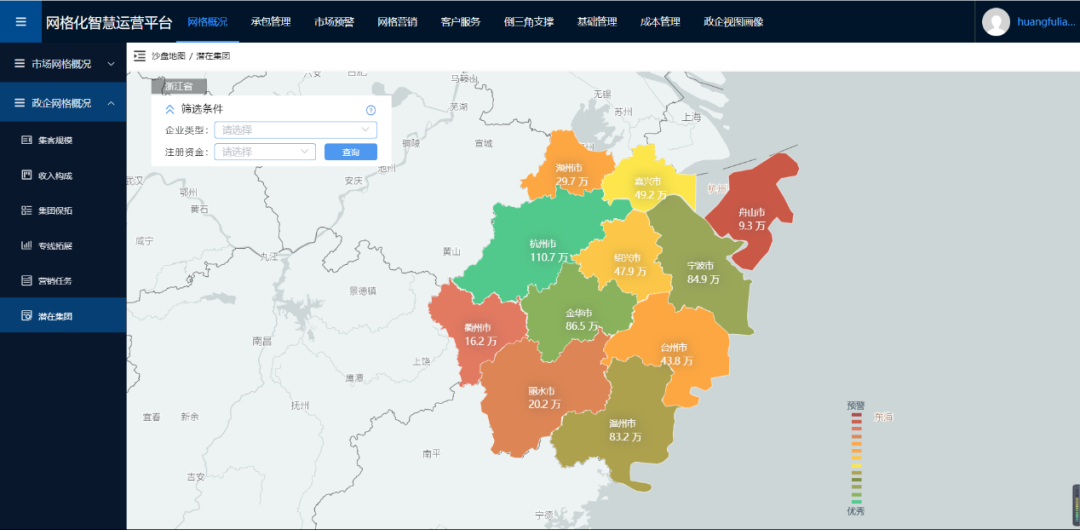Click the 收入构成 sidebar icon
Viewport: 1080px width, 530px height.
tap(27, 175)
